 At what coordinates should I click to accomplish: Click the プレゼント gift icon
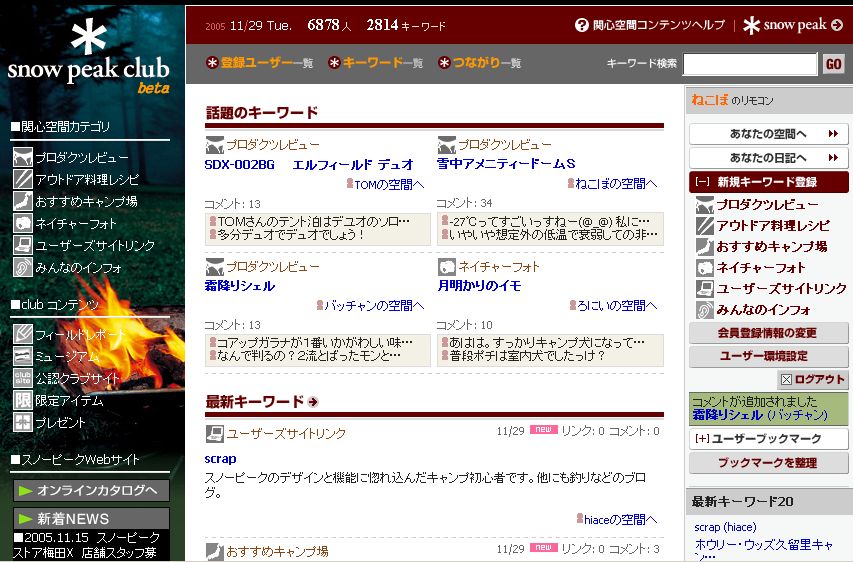23,422
